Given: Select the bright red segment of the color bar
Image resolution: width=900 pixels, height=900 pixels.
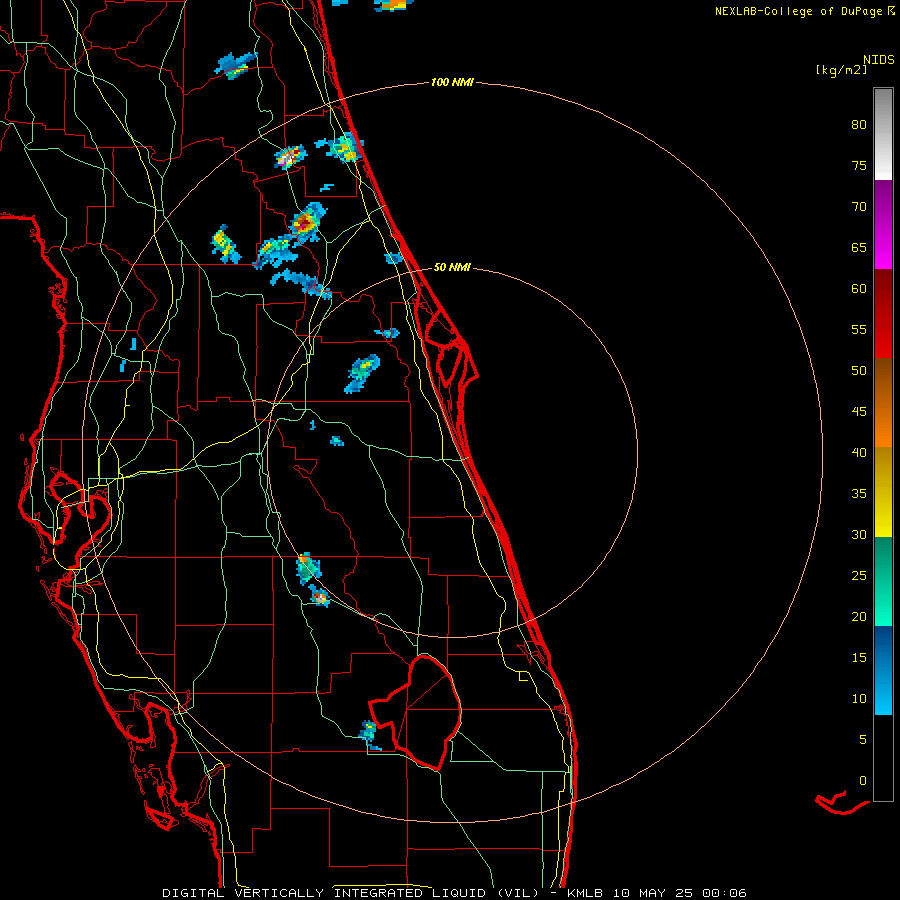Looking at the screenshot, I should coord(883,336).
